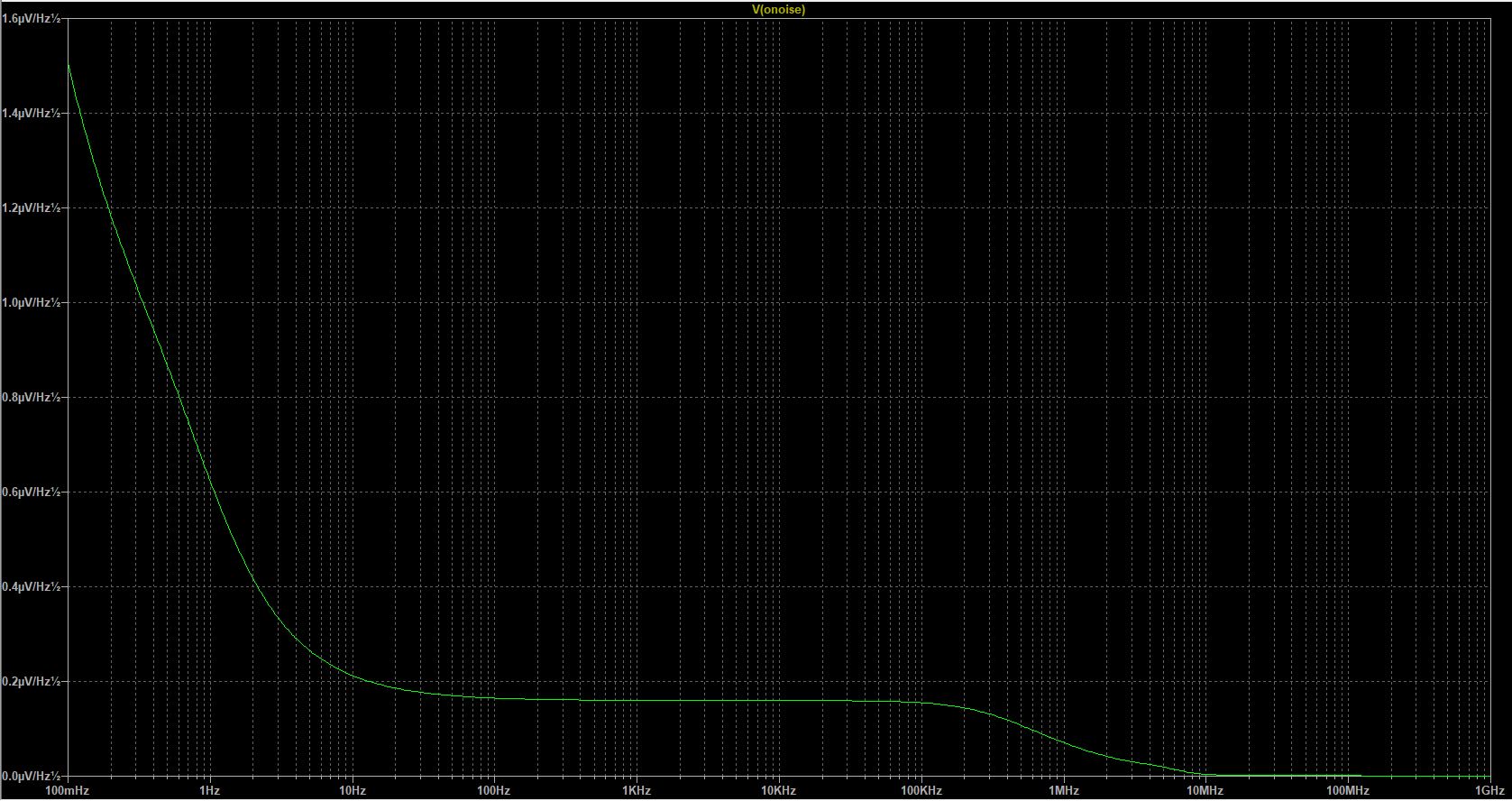Viewport: 1512px width, 801px height.
Task: Click the 10Hz frequency axis label
Action: click(352, 791)
